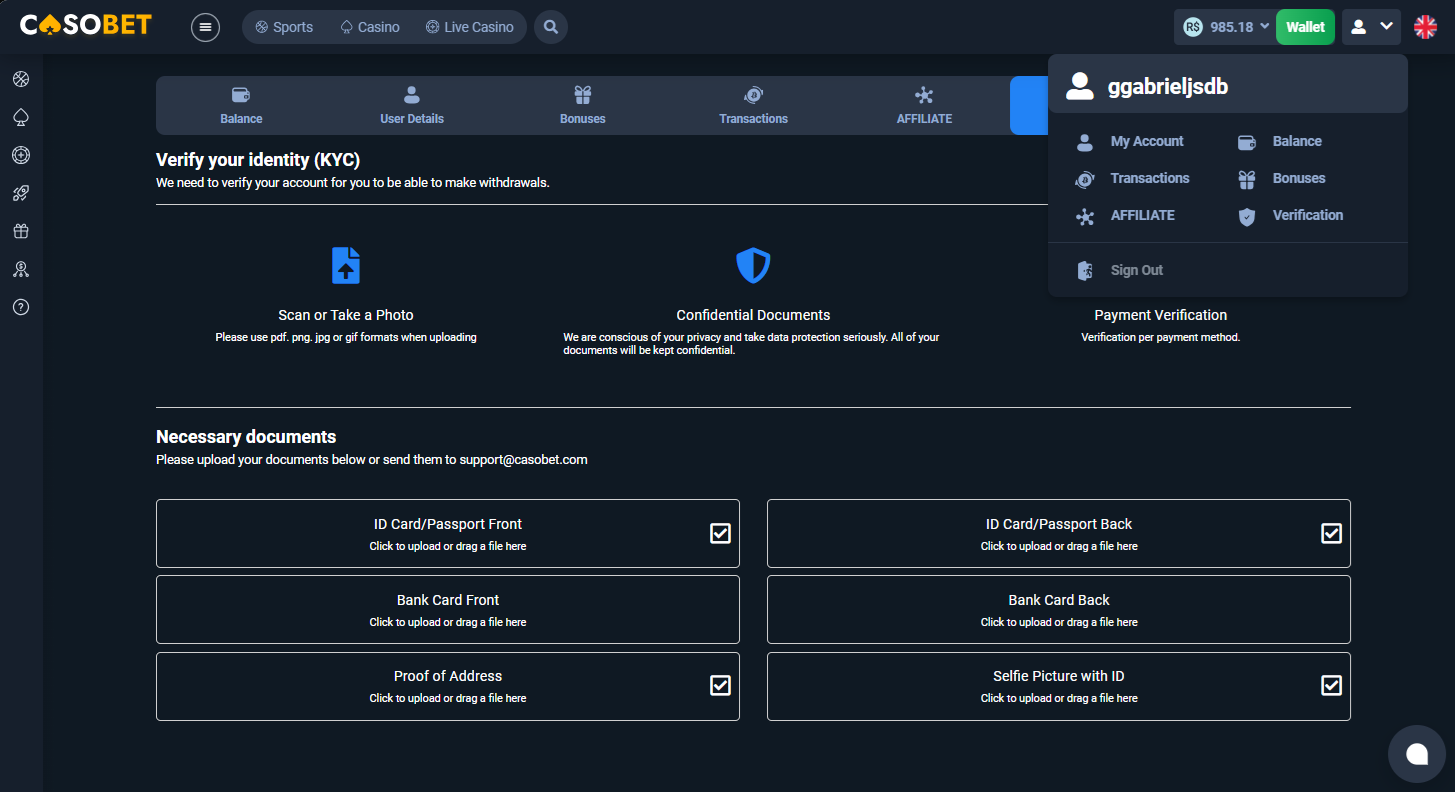Select the casino chip icon in the left sidebar

21,155
